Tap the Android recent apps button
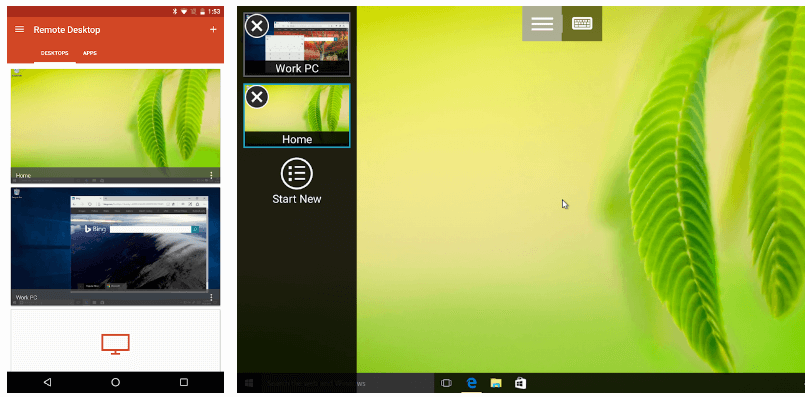This screenshot has height=397, width=805. tap(184, 382)
